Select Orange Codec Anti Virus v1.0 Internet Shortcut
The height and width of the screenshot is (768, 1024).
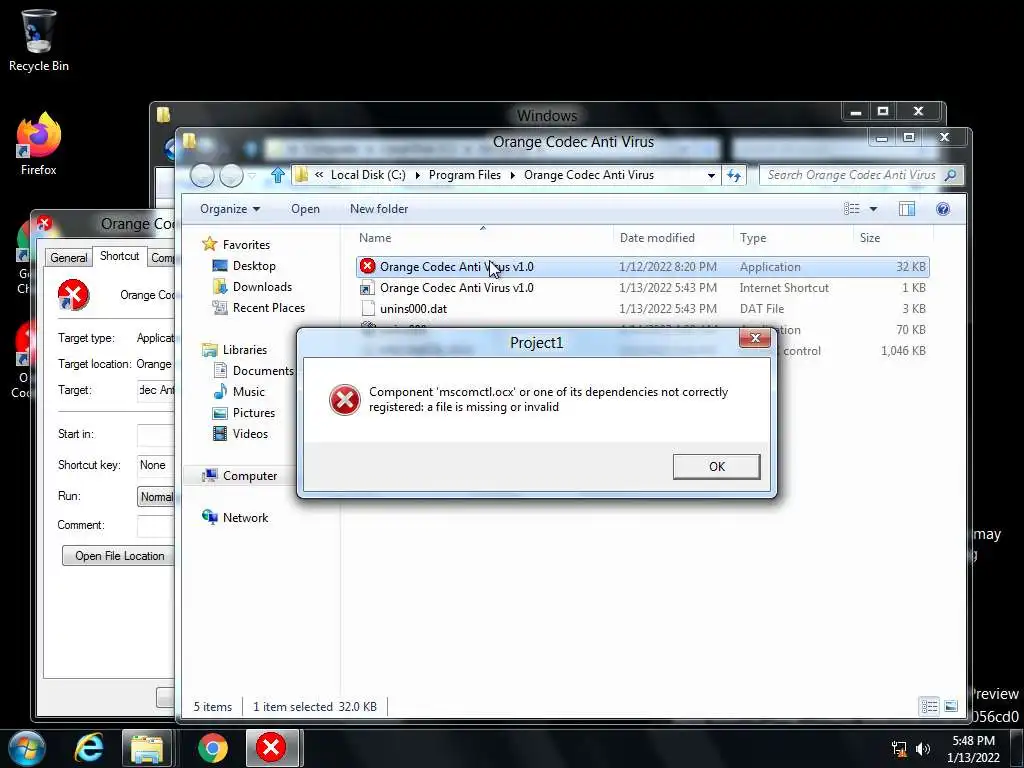coord(643,287)
